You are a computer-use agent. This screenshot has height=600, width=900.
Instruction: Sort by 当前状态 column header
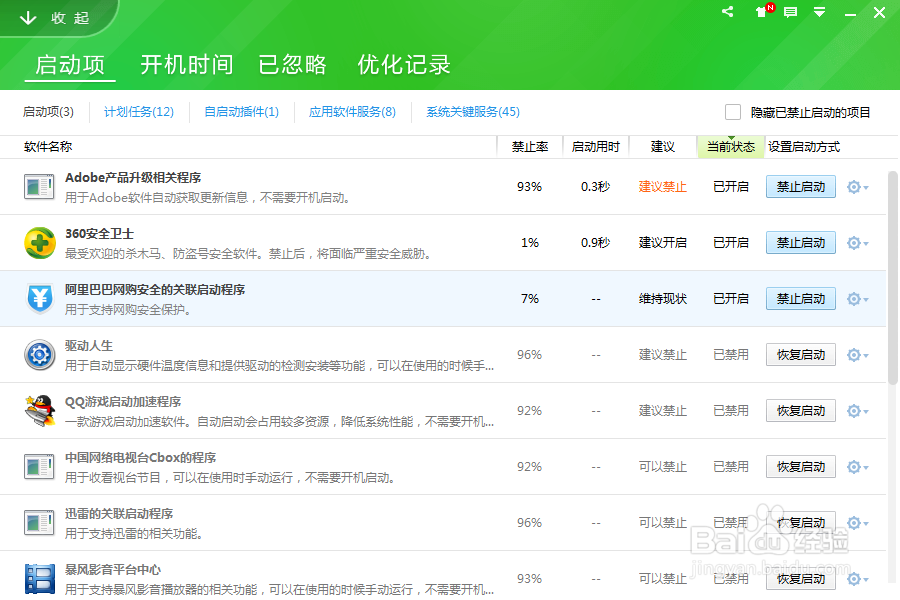[731, 147]
